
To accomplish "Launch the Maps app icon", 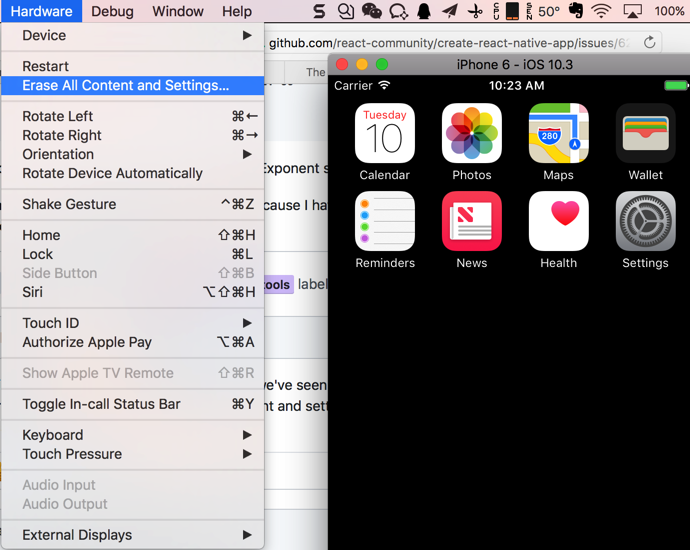I will [558, 133].
